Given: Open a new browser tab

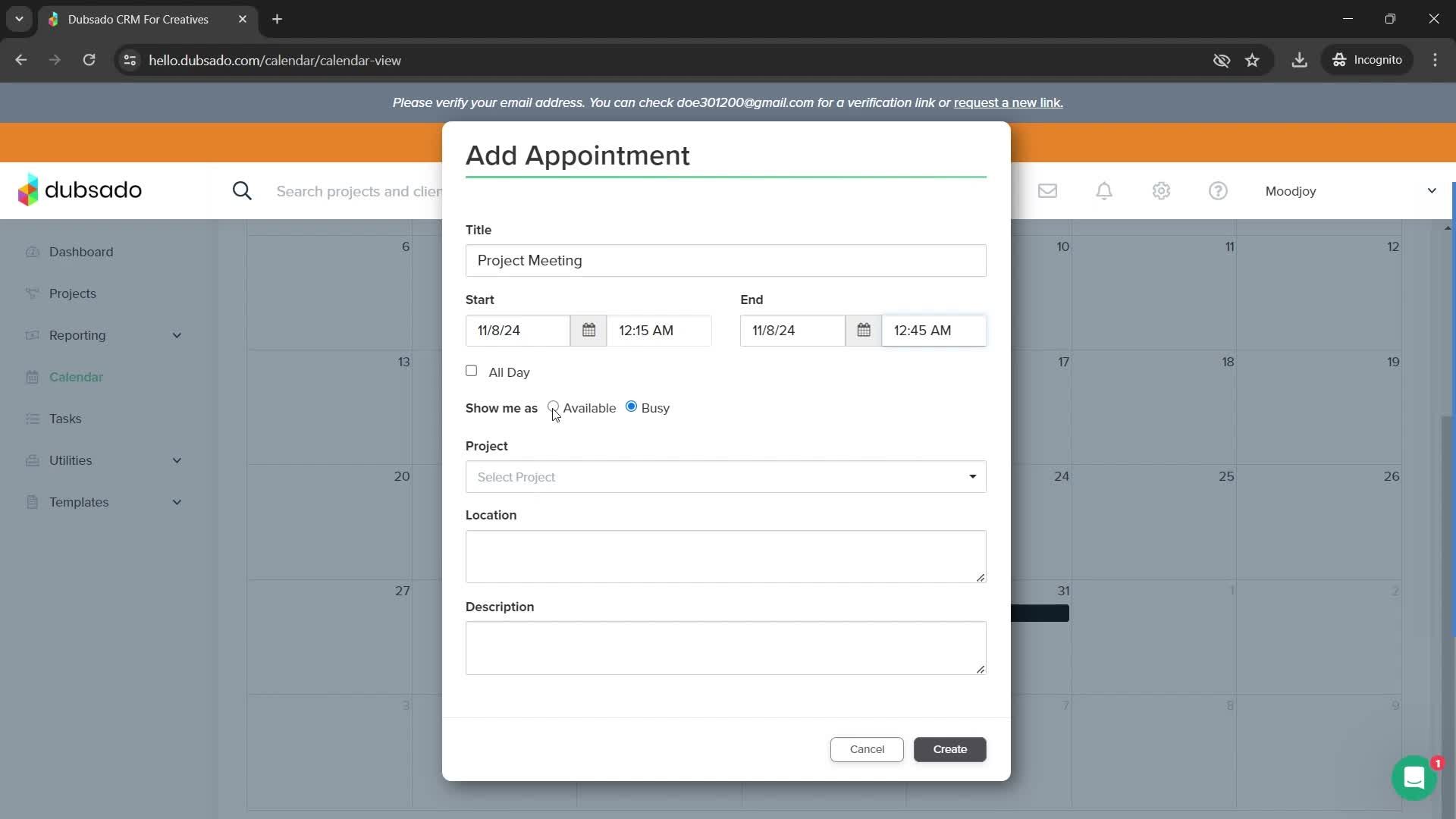Looking at the screenshot, I should pyautogui.click(x=277, y=19).
